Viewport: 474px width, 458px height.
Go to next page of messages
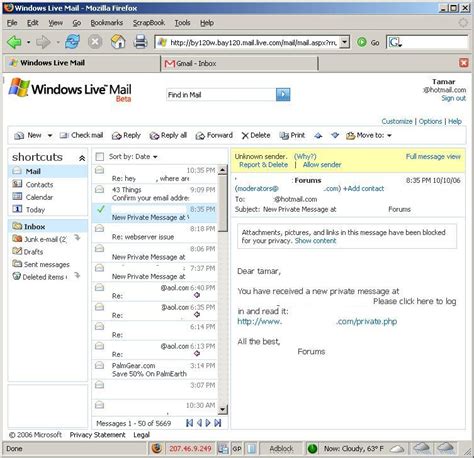208,423
